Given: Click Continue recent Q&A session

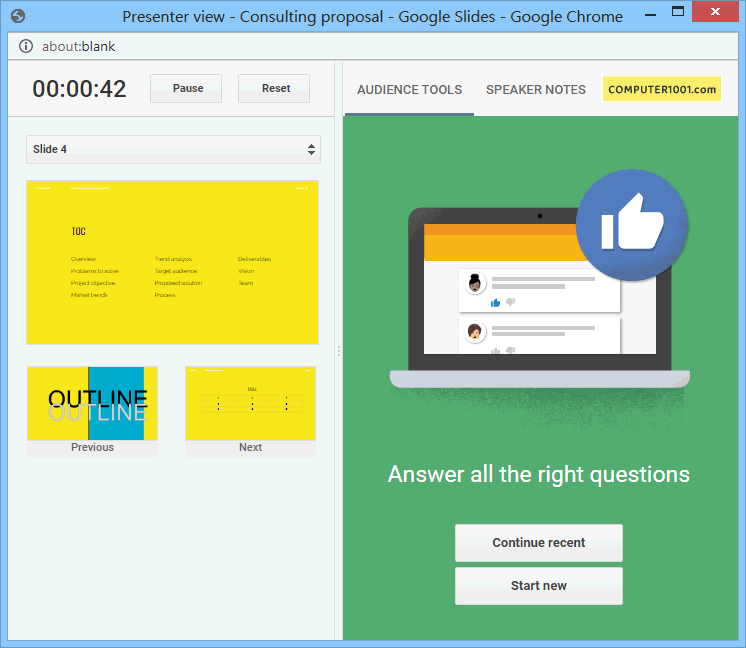Looking at the screenshot, I should [539, 543].
